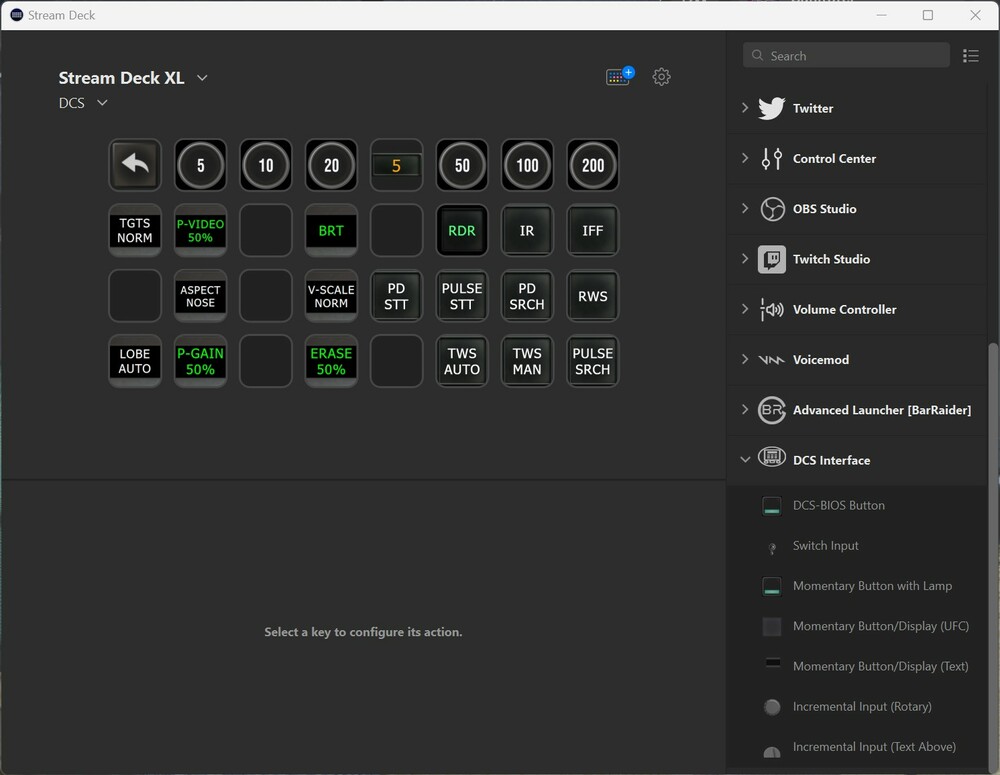This screenshot has width=1000, height=775.
Task: Select the round key labeled 10
Action: coord(265,165)
